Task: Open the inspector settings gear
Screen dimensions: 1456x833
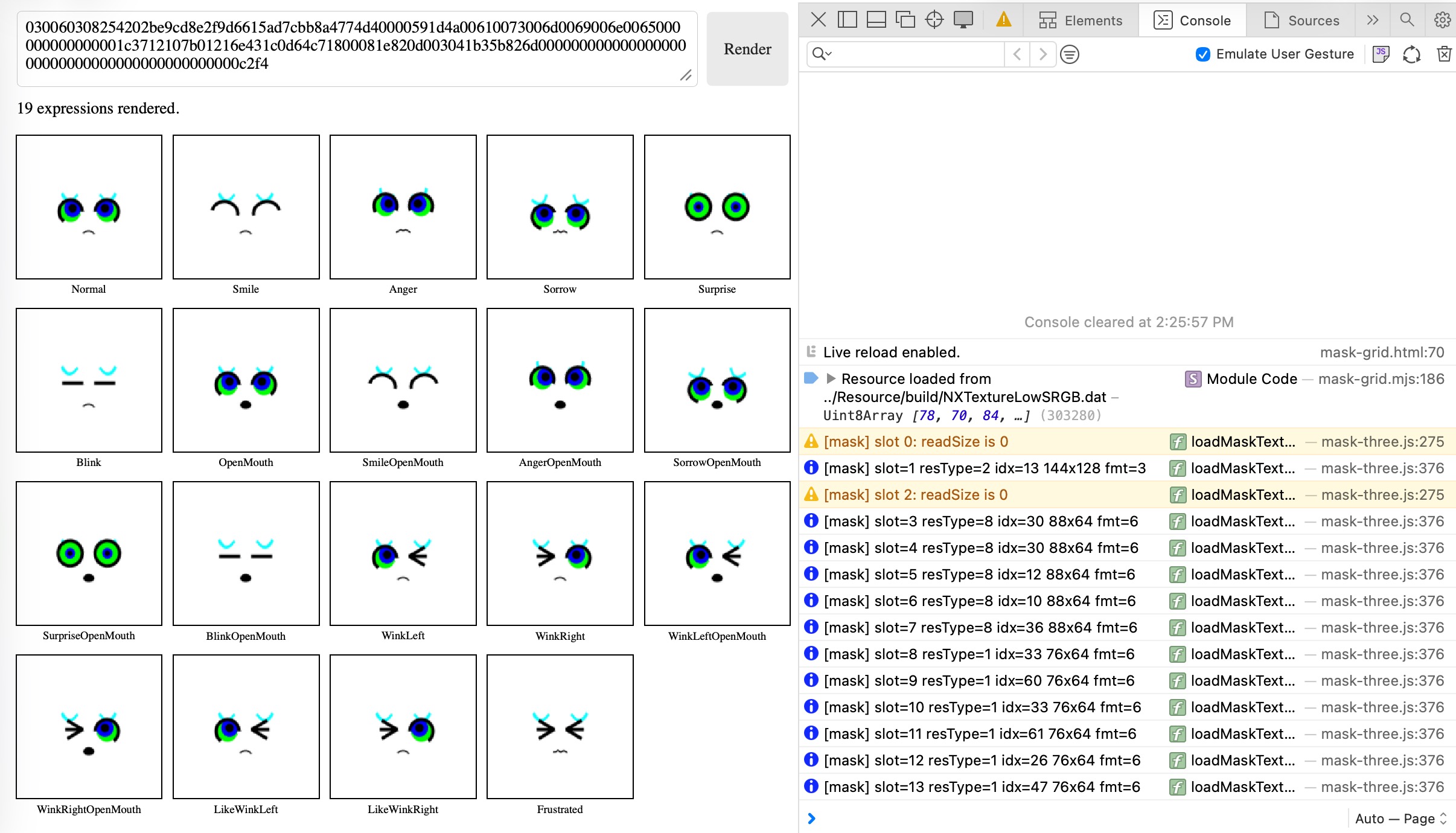Action: click(1442, 20)
